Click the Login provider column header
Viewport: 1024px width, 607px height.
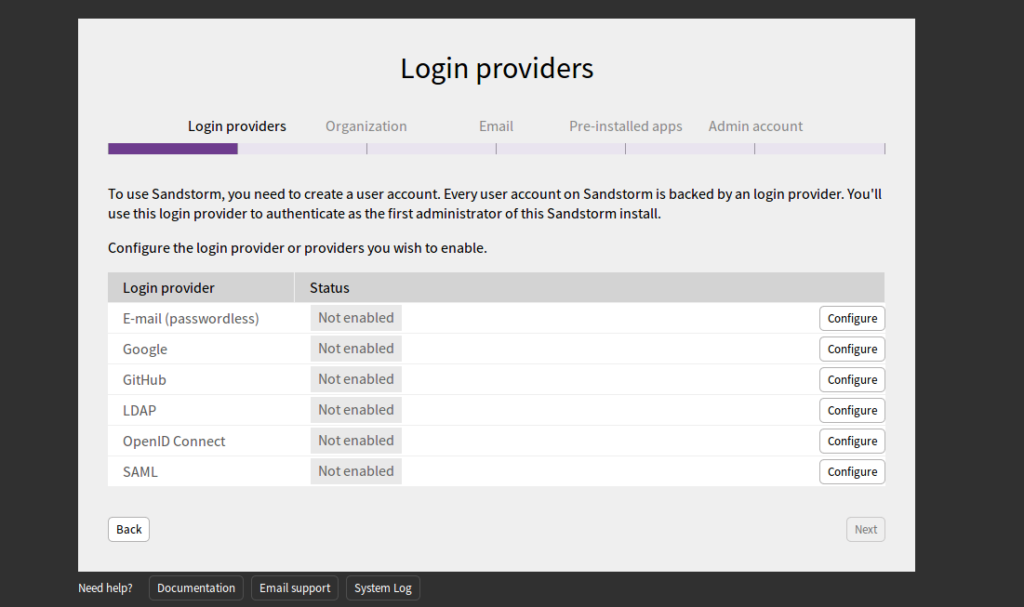201,287
